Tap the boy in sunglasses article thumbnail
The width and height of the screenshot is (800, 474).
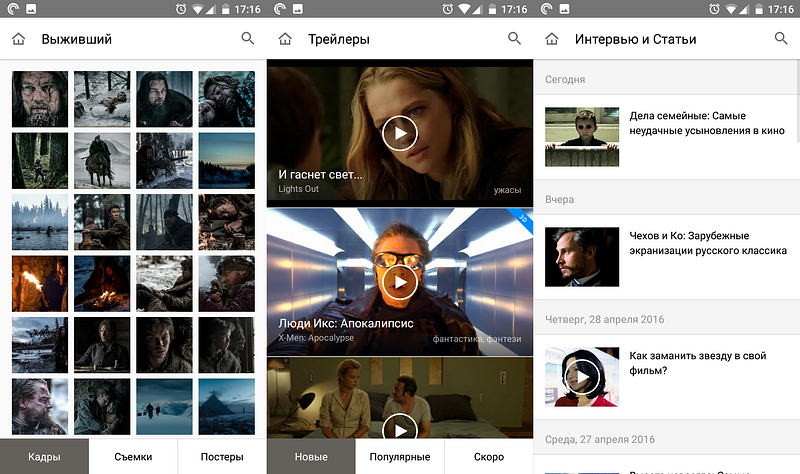pyautogui.click(x=582, y=137)
